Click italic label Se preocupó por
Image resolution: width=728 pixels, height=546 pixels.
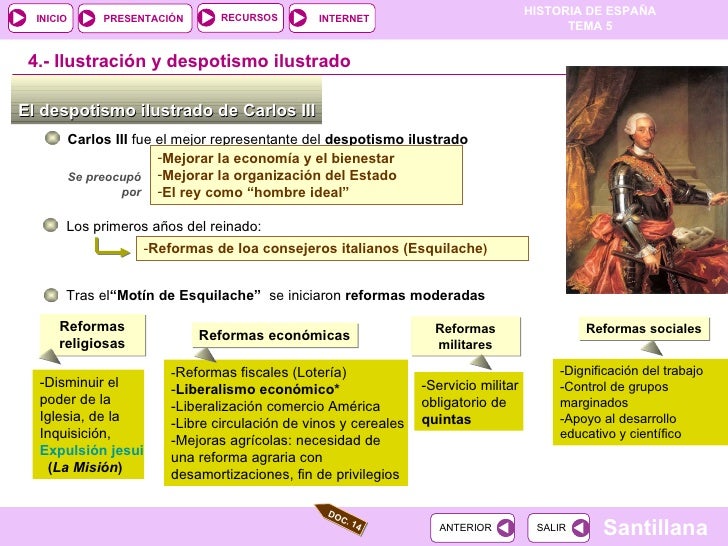pos(104,184)
